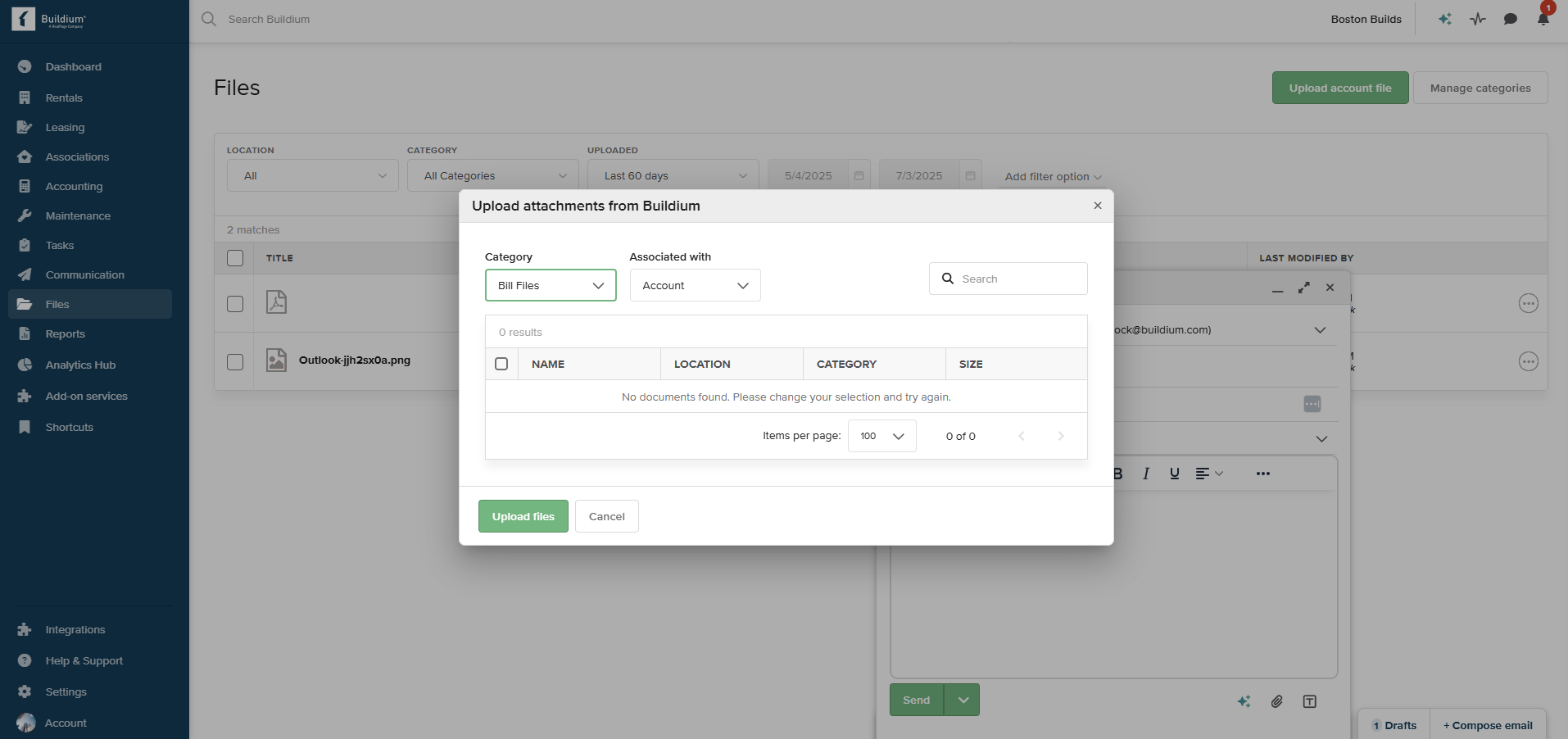Open notifications via the bell icon
The height and width of the screenshot is (739, 1568).
(1543, 19)
